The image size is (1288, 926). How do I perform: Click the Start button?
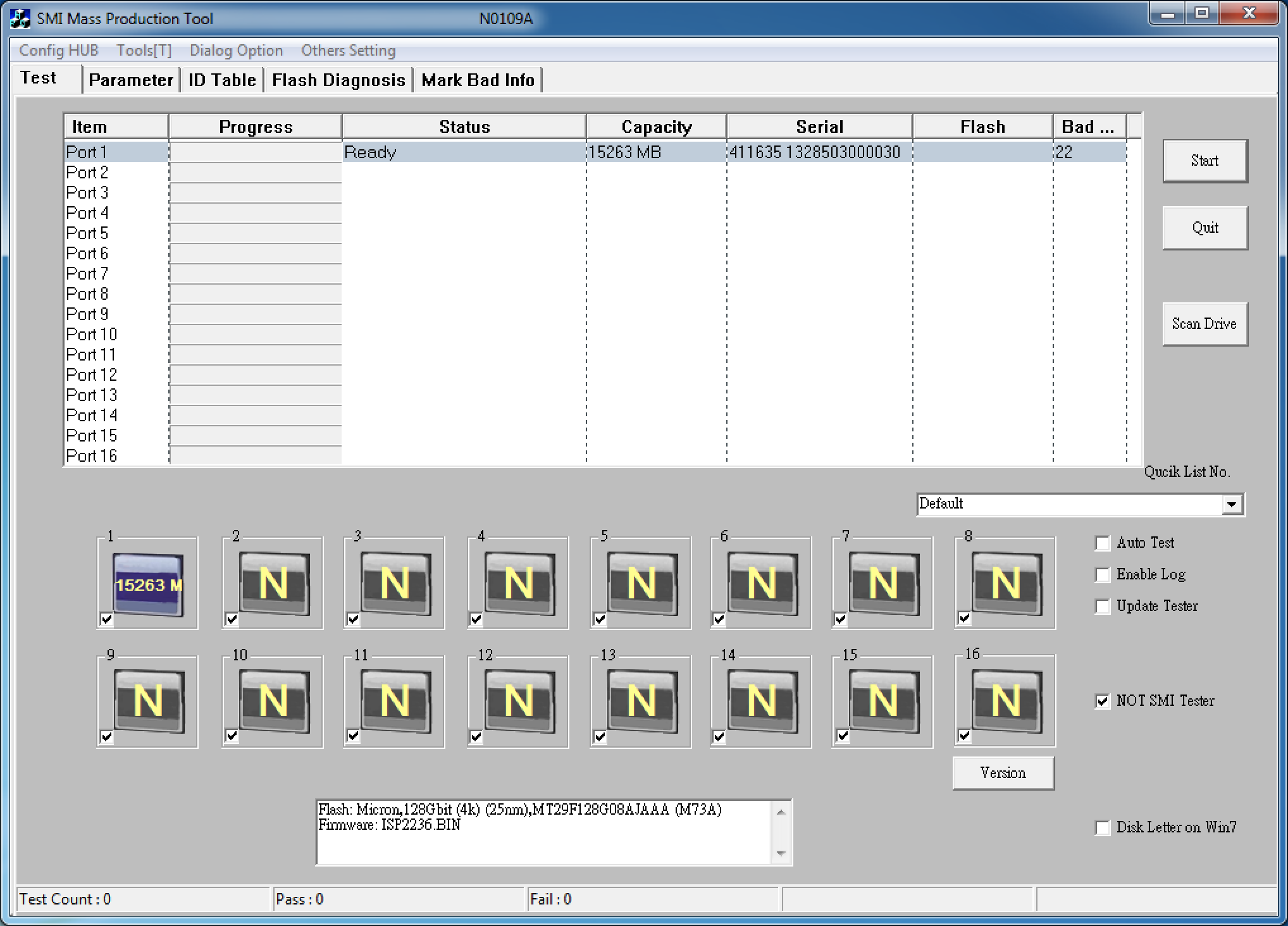1204,161
